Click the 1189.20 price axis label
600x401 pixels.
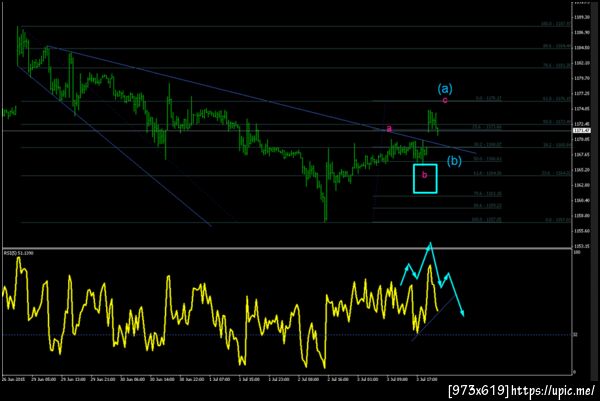[582, 17]
